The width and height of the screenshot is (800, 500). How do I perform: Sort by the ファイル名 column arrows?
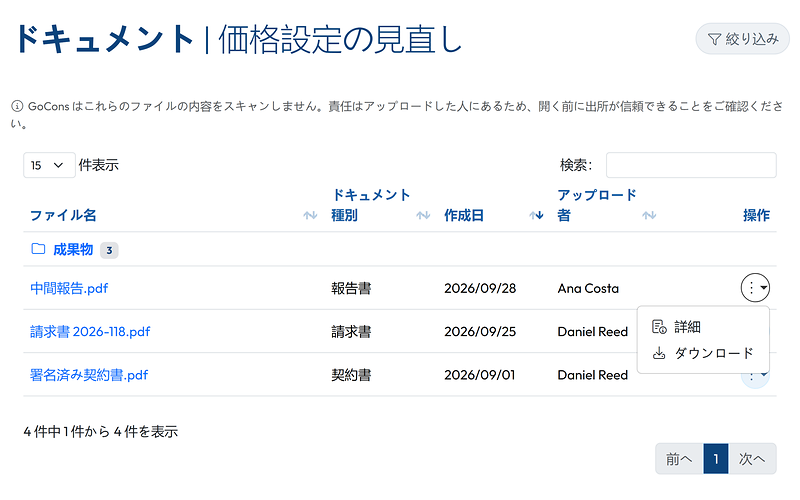(x=310, y=215)
